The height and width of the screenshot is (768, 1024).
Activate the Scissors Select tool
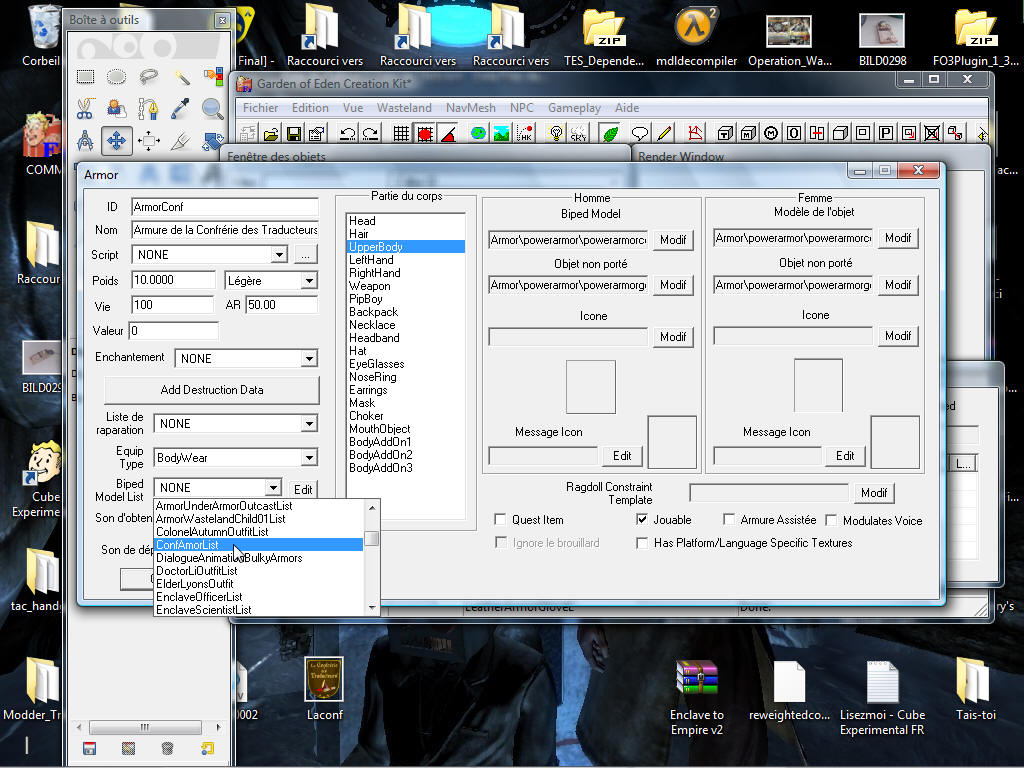tap(86, 108)
